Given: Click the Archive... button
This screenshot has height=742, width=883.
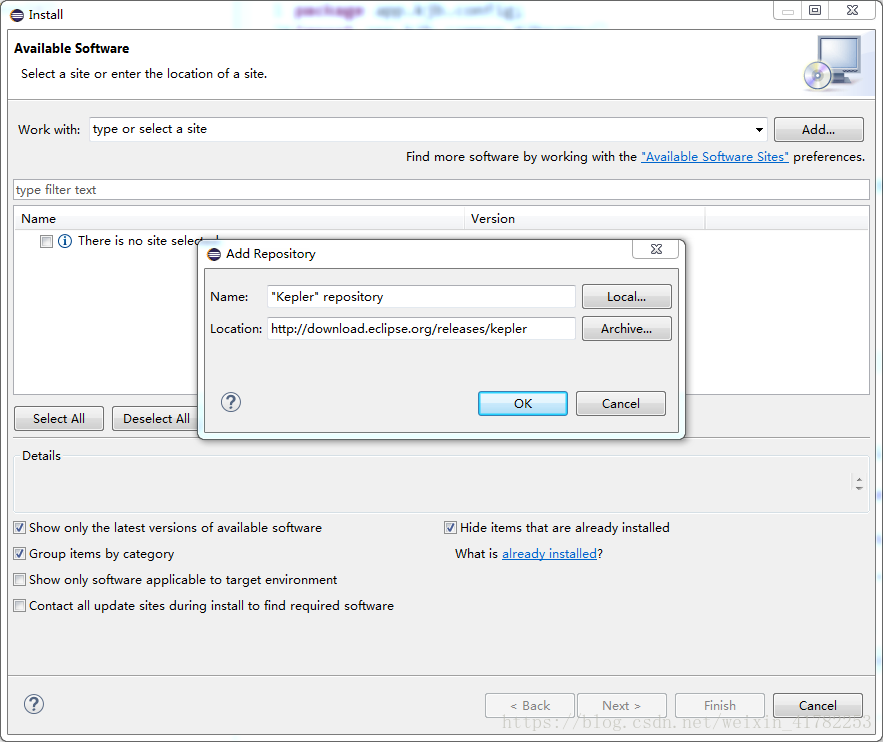Looking at the screenshot, I should pyautogui.click(x=627, y=329).
